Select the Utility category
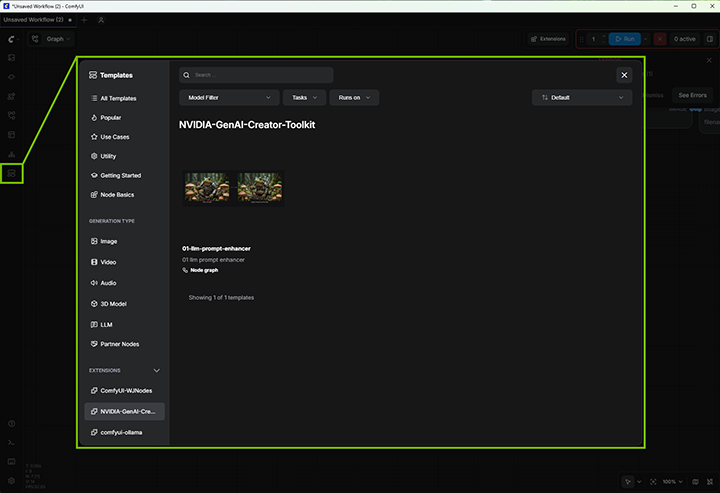 coord(124,156)
